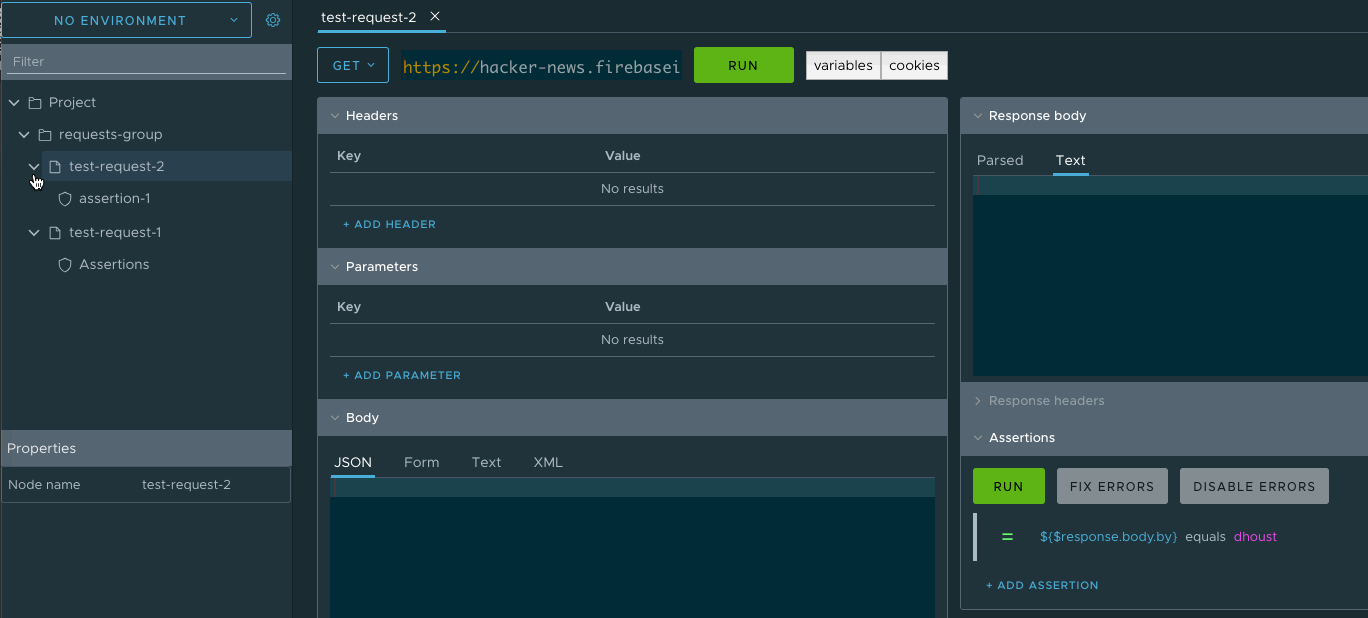Click the request URL field
This screenshot has height=618, width=1368.
coord(541,66)
